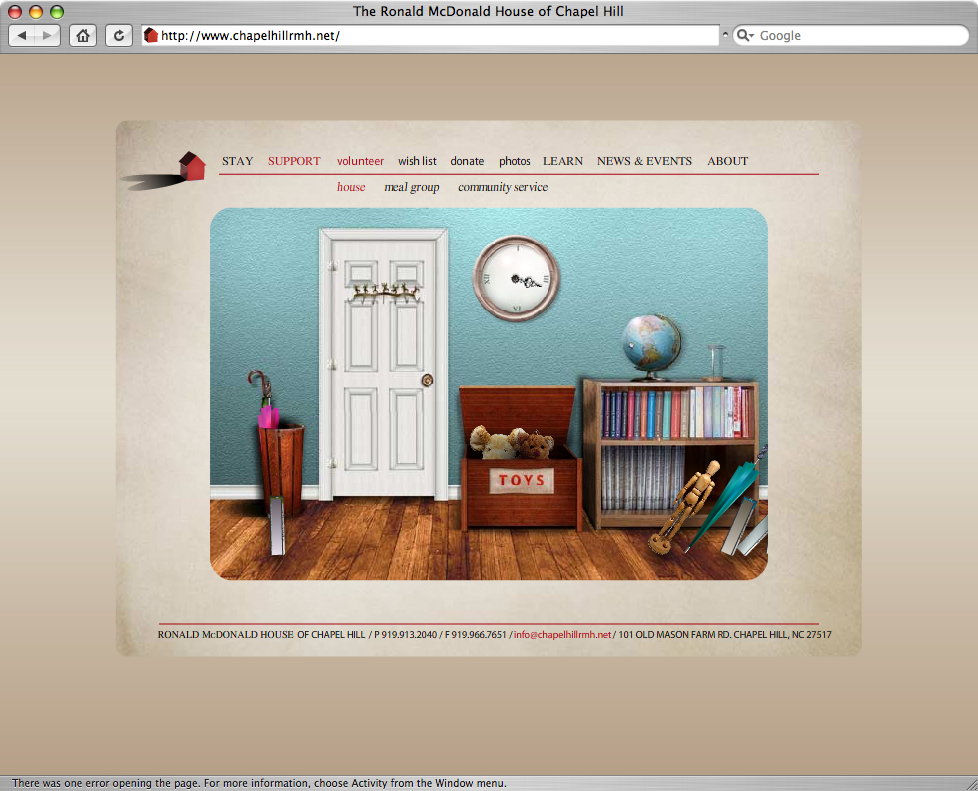The height and width of the screenshot is (791, 978).
Task: Click into the URL address field
Action: pos(430,36)
